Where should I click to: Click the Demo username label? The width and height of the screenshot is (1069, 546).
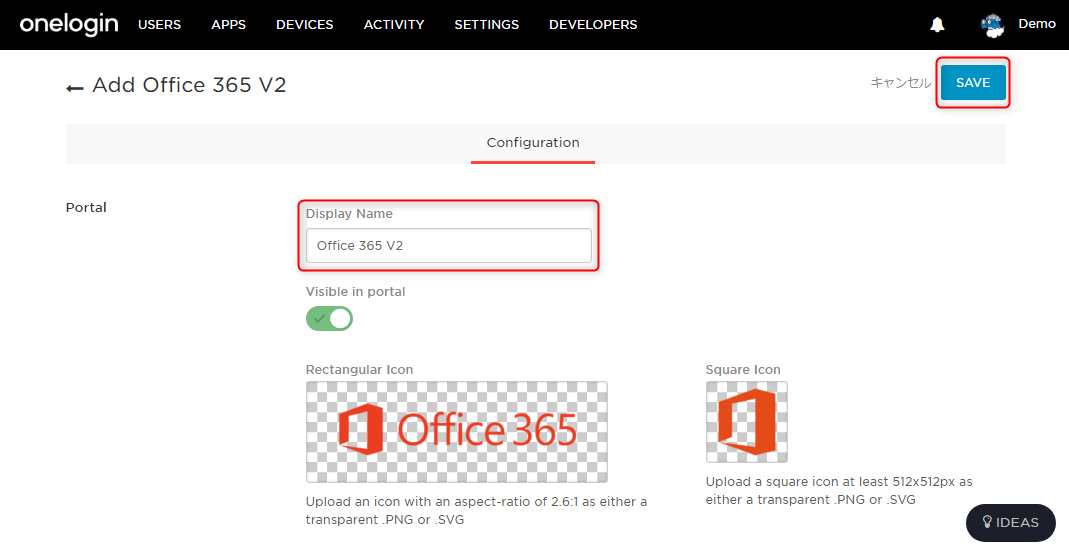1037,24
